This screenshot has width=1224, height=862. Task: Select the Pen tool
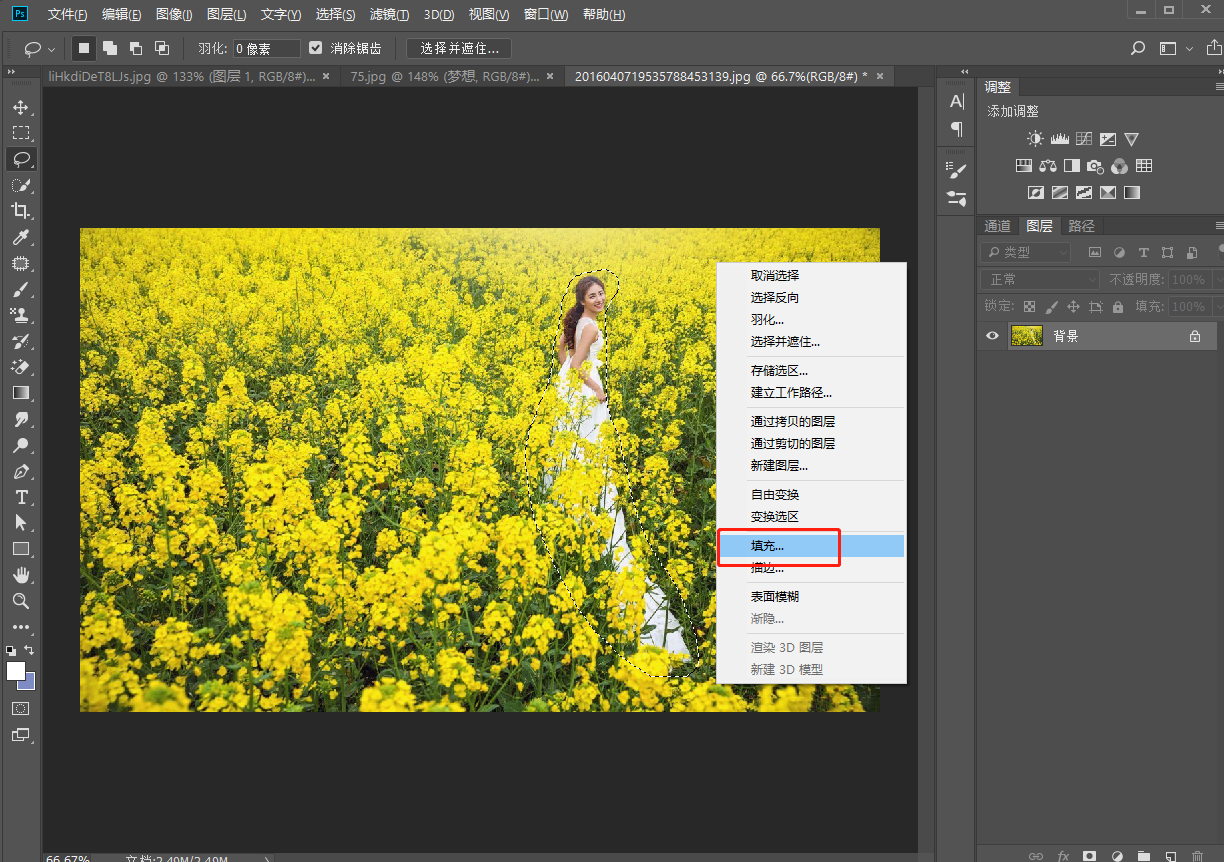[x=21, y=471]
